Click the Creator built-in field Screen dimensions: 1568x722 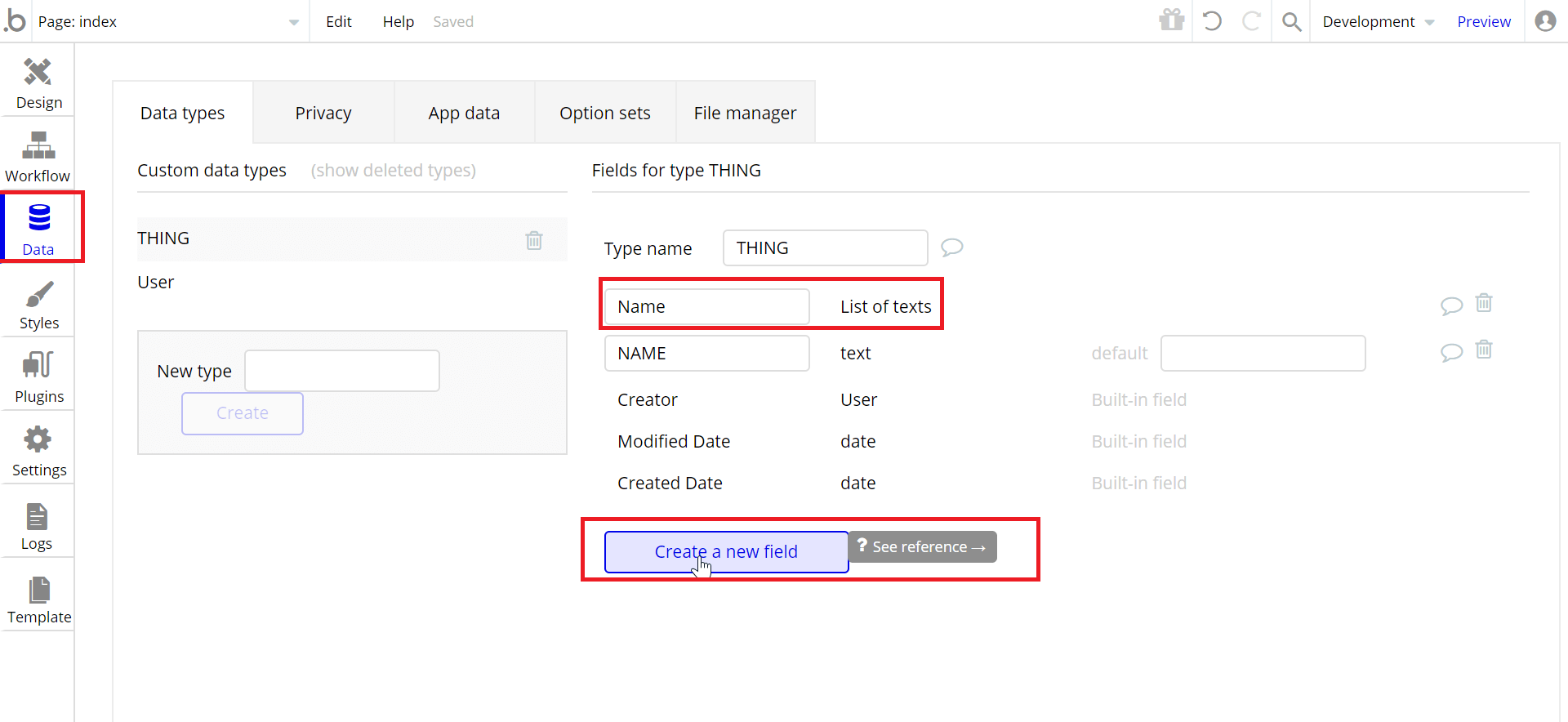648,400
